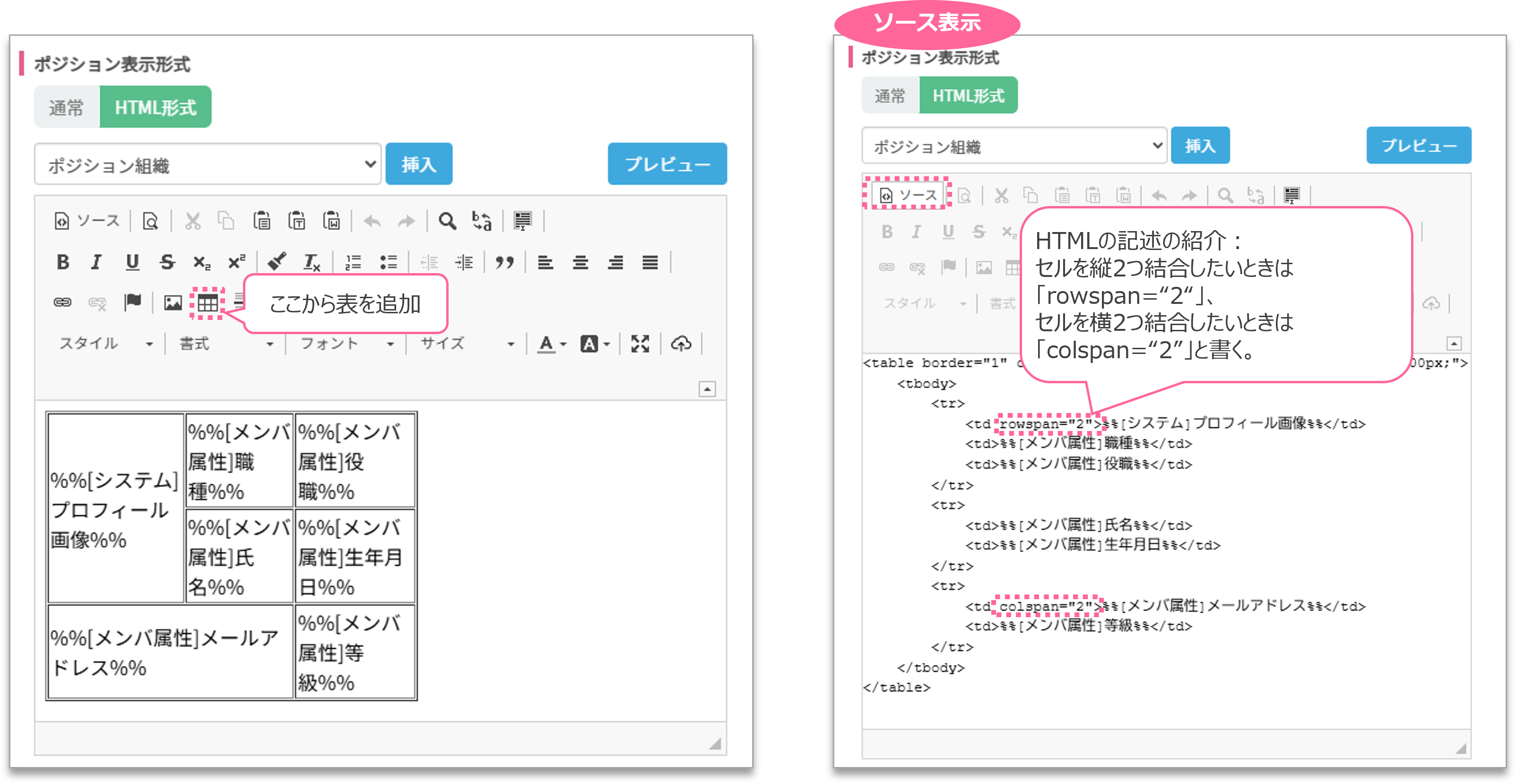
Task: Click the upload cloud icon in left editor
Action: click(x=681, y=344)
